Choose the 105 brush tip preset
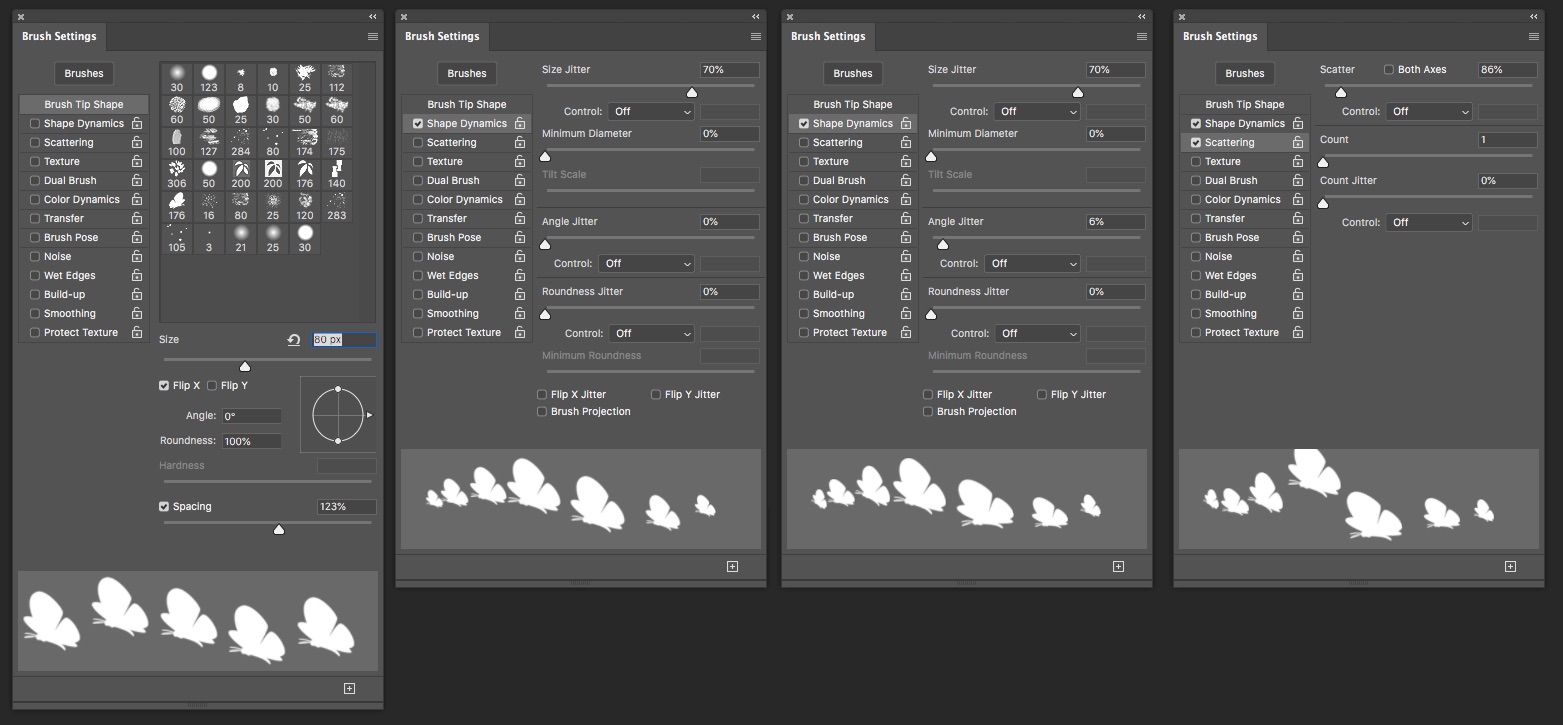The image size is (1563, 725). tap(177, 239)
